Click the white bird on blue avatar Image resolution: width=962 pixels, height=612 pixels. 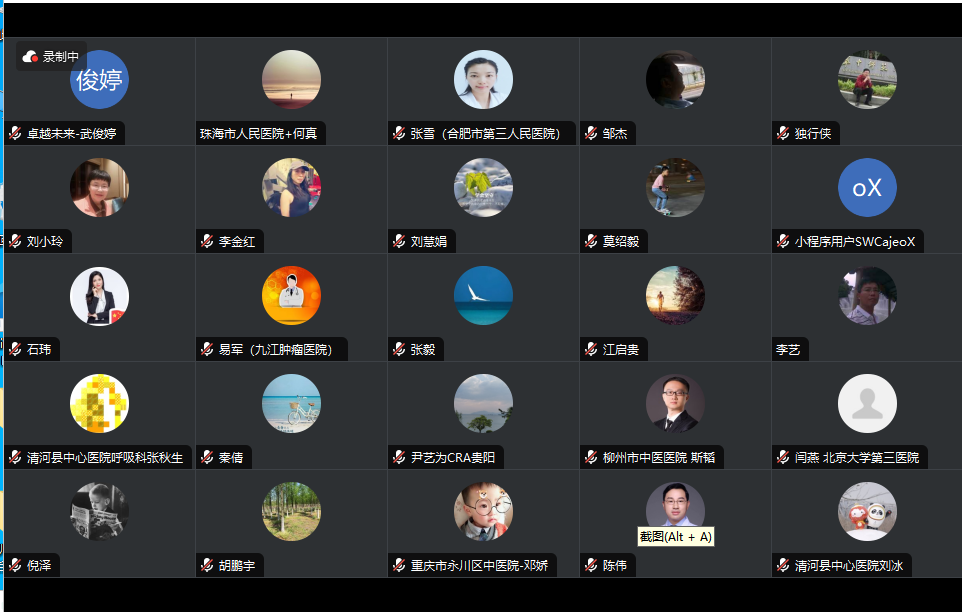483,296
